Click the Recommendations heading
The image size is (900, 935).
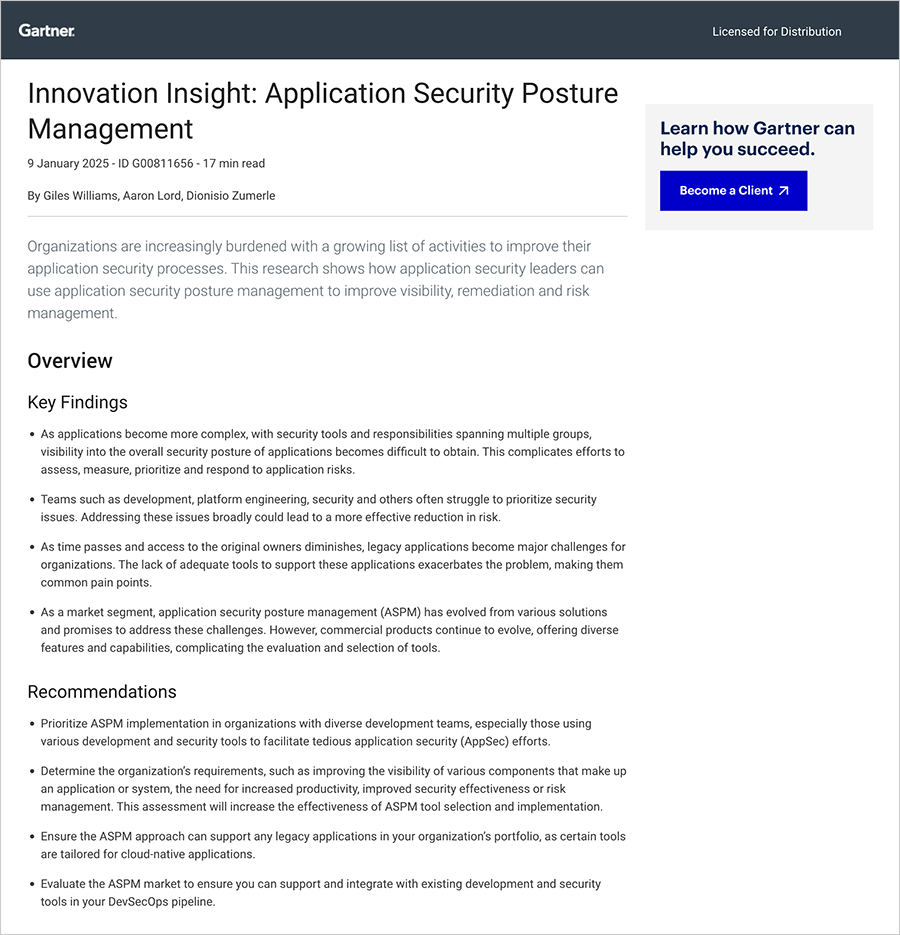pos(102,691)
